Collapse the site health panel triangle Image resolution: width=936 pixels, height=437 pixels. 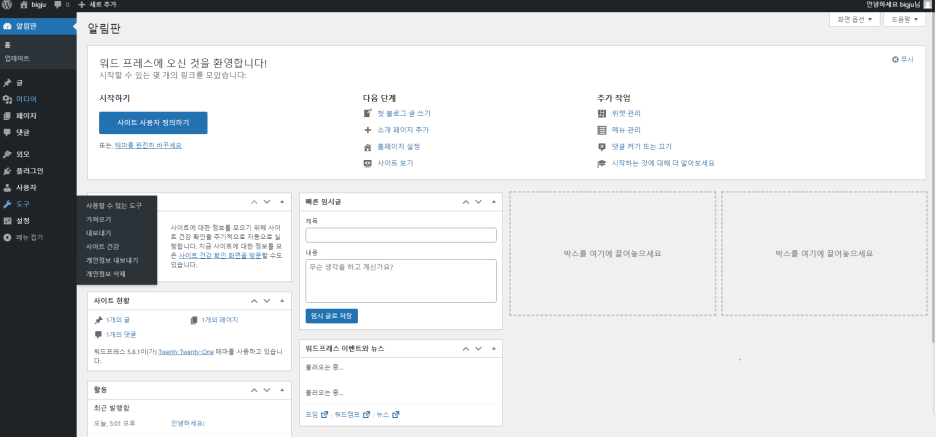tap(282, 202)
